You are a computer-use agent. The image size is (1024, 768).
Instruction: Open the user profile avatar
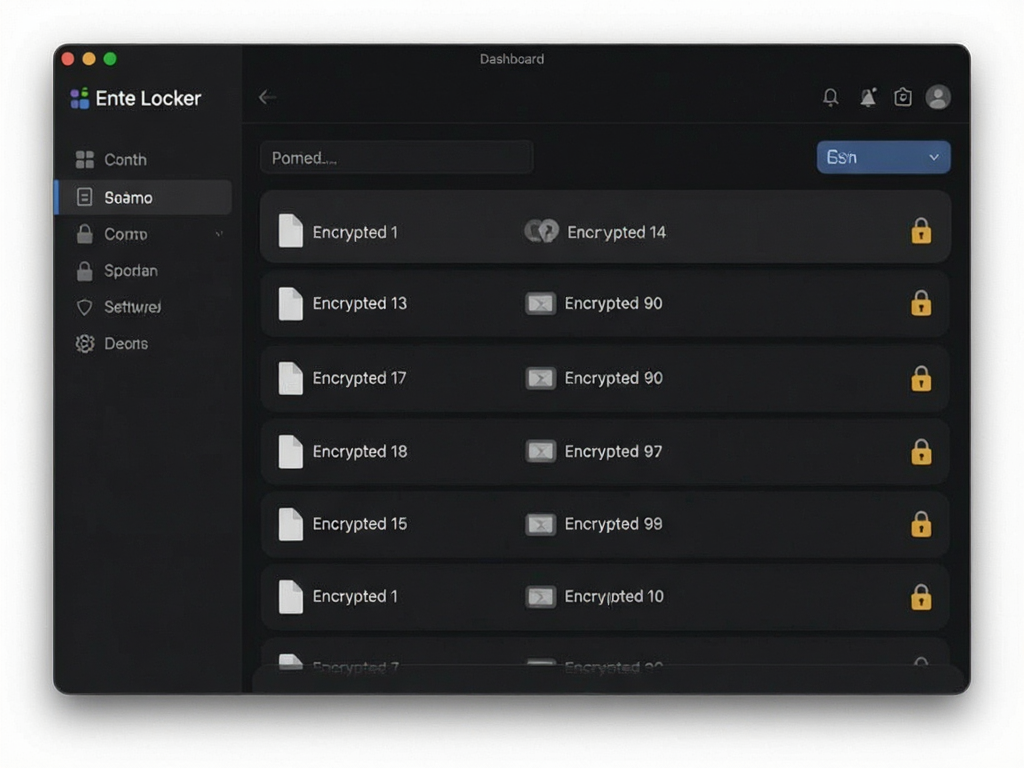938,97
